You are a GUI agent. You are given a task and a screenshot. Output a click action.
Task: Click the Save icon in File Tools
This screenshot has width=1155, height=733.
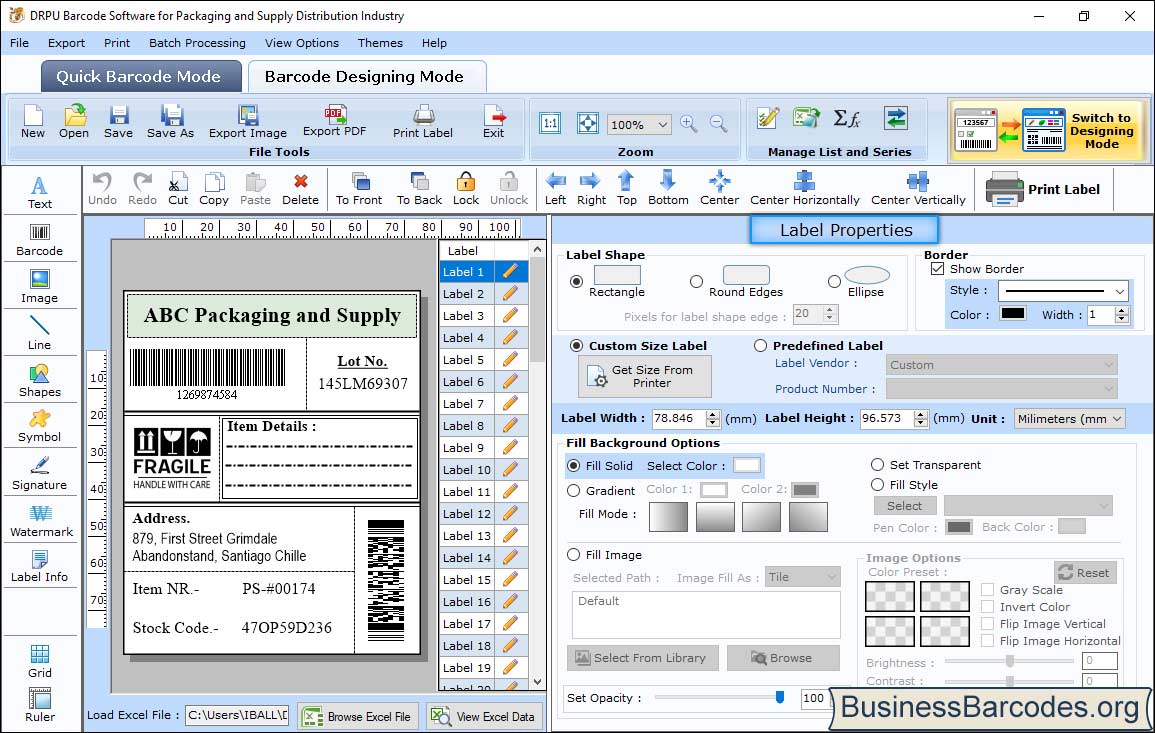[x=119, y=122]
